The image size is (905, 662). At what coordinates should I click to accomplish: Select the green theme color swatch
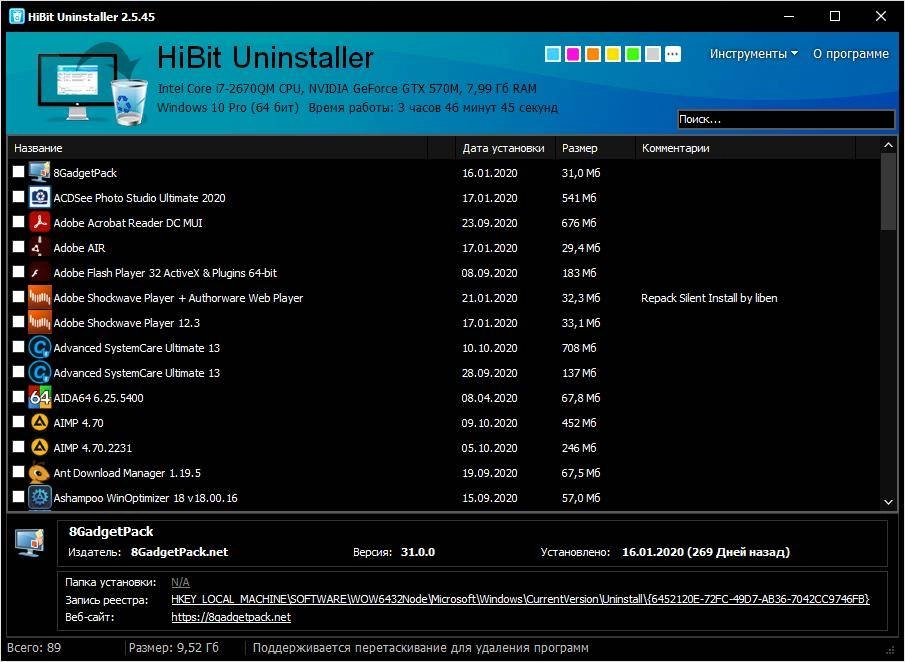(x=633, y=54)
